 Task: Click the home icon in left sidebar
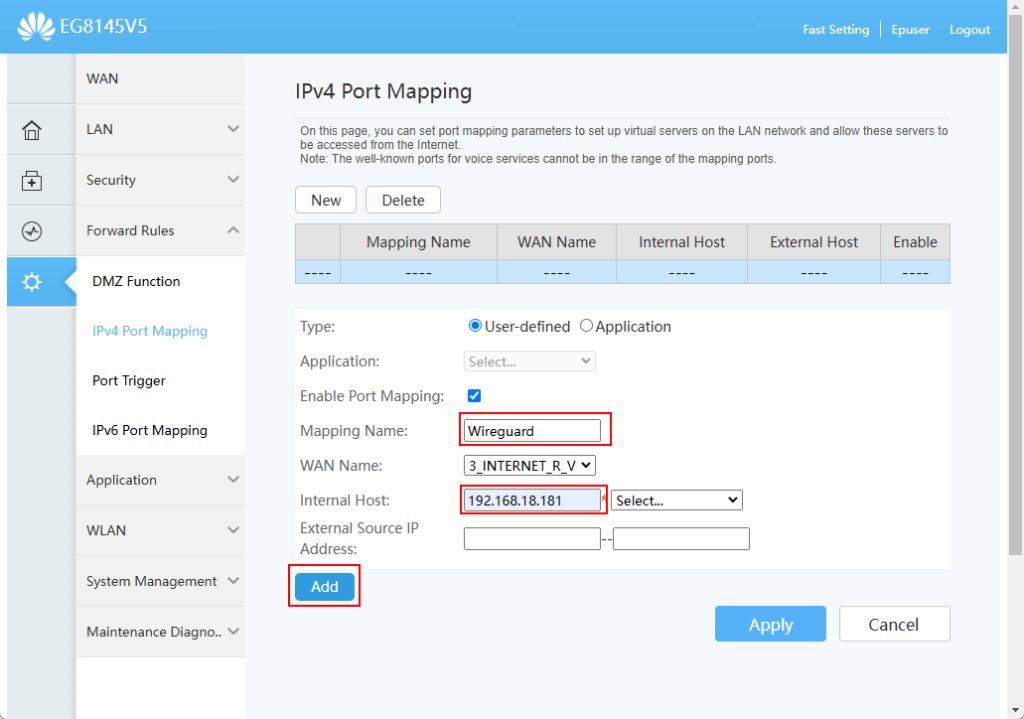32,130
